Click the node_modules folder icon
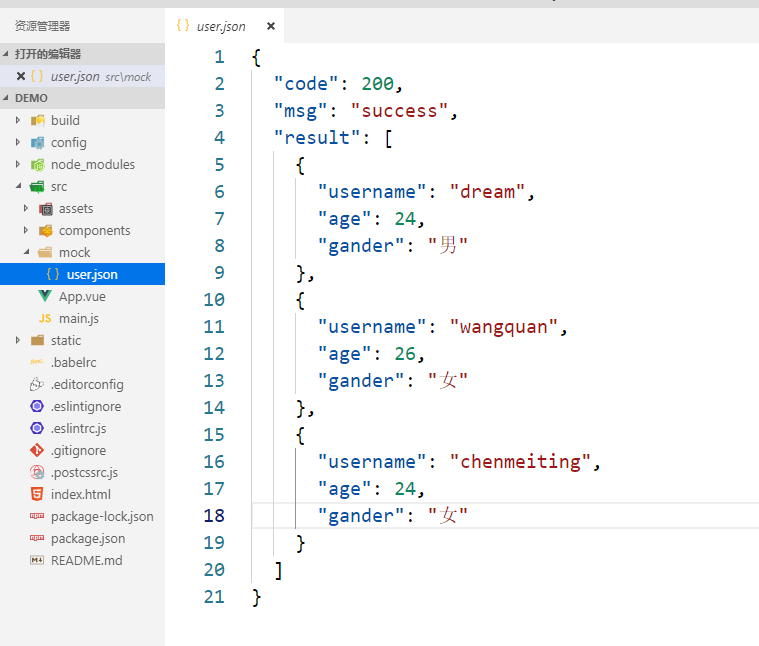This screenshot has width=759, height=646. (37, 164)
